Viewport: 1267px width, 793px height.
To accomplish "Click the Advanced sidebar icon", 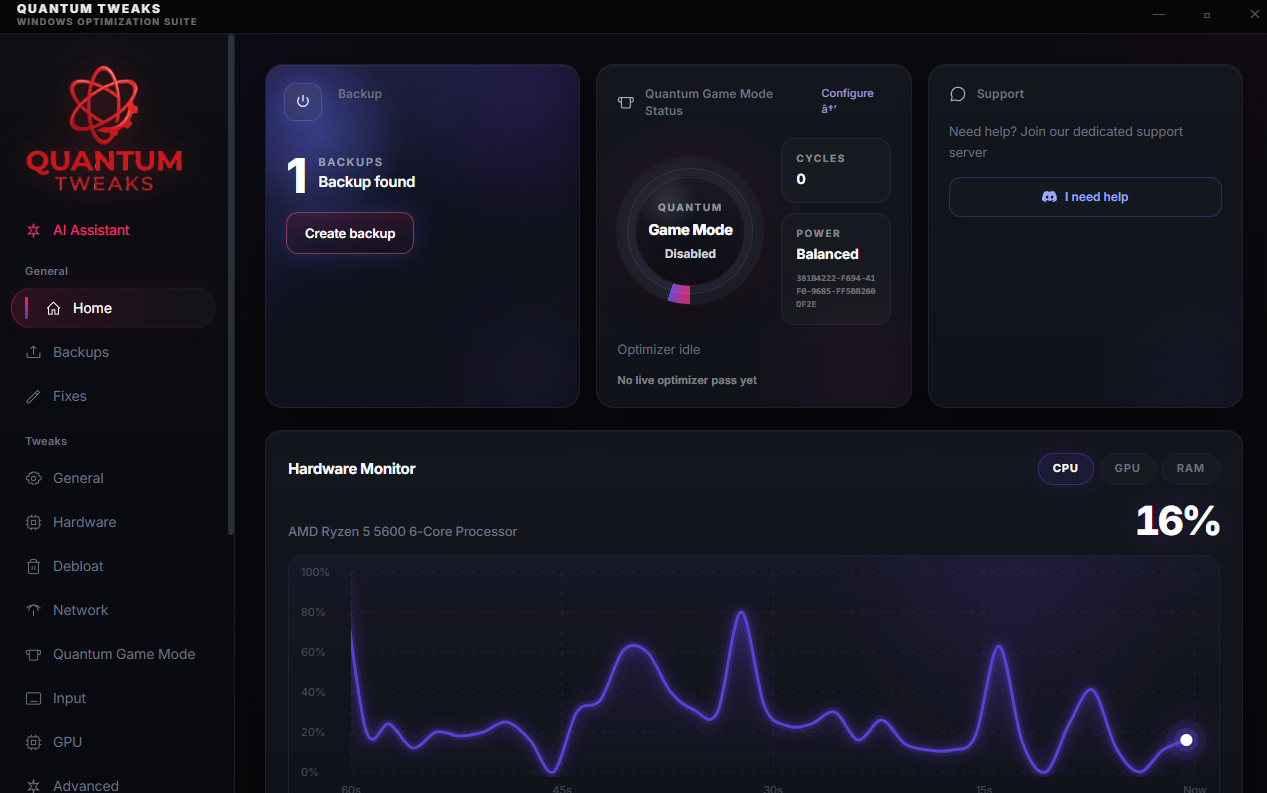I will tap(33, 786).
